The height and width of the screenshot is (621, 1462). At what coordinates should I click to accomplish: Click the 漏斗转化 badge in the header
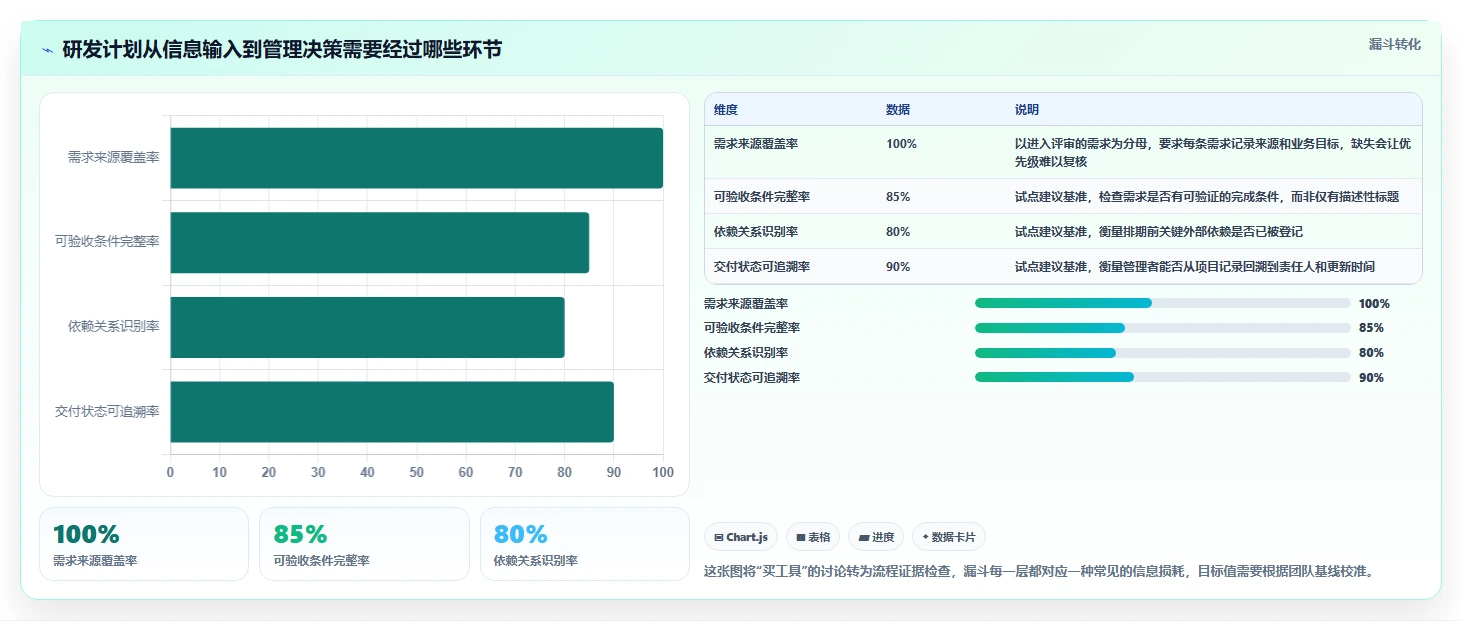(1394, 45)
